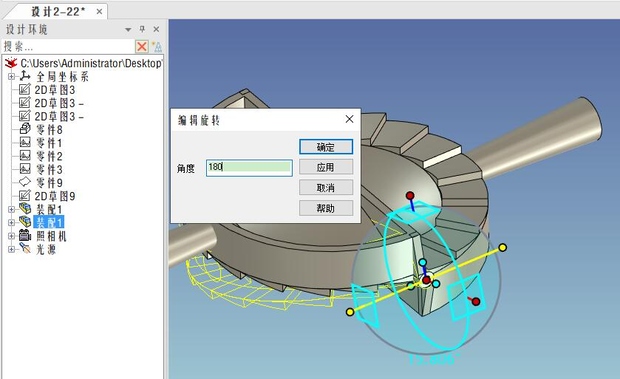Click the sketch icon of 2D草图9
This screenshot has width=620, height=379.
(25, 196)
